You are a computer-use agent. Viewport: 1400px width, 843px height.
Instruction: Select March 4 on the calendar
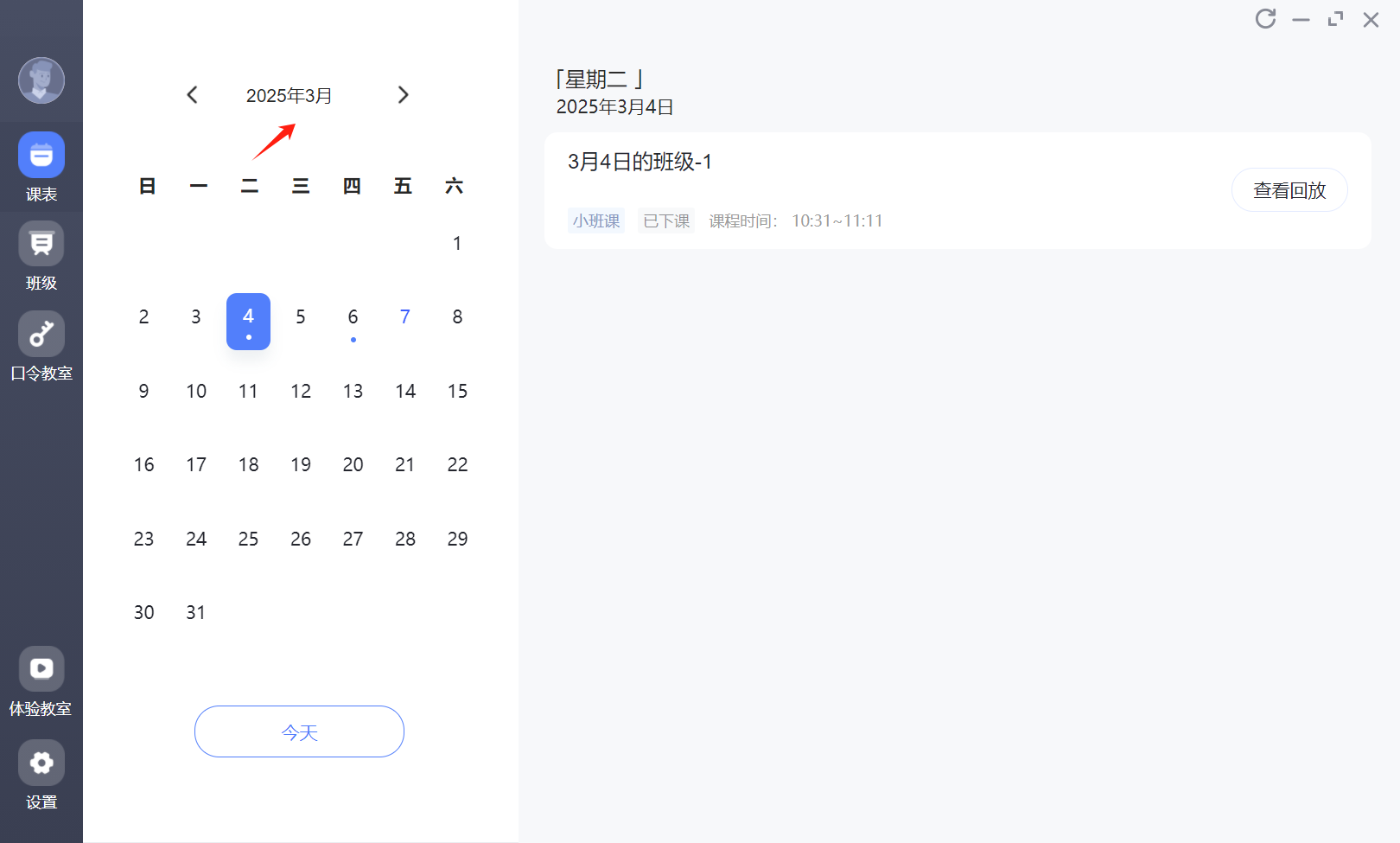(248, 321)
